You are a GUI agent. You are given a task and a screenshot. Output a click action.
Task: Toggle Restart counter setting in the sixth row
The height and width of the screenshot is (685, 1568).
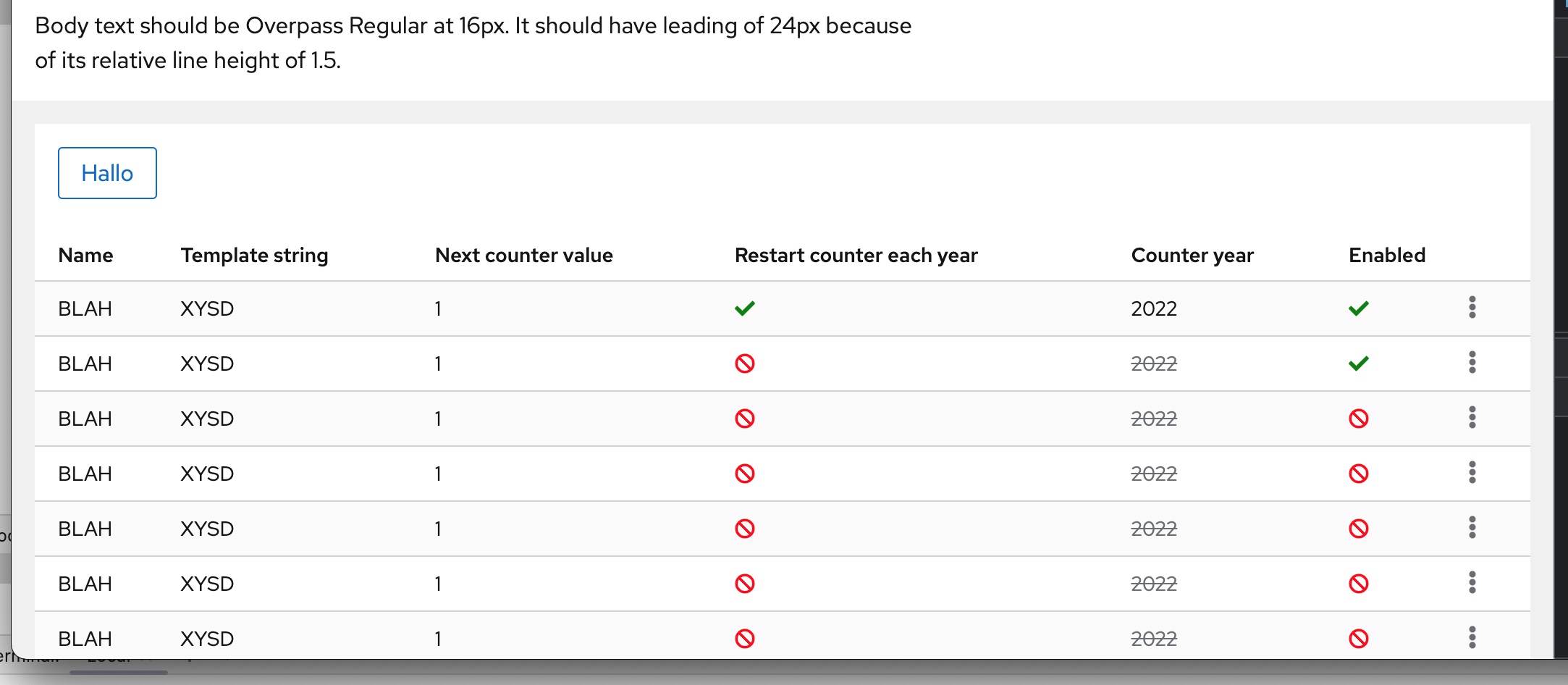tap(746, 583)
